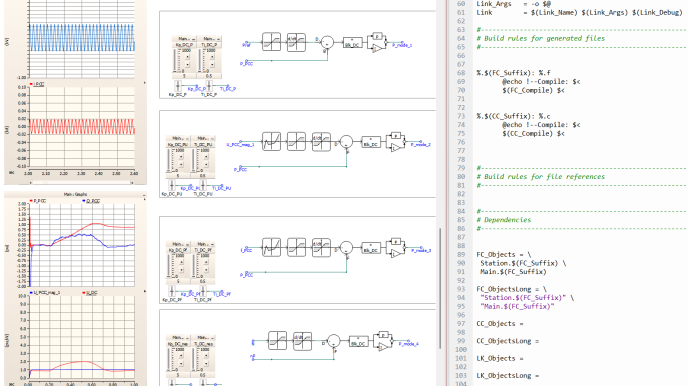Open the Main : Graphs panel menu arrow
This screenshot has width=688, height=386.
pyautogui.click(x=144, y=194)
